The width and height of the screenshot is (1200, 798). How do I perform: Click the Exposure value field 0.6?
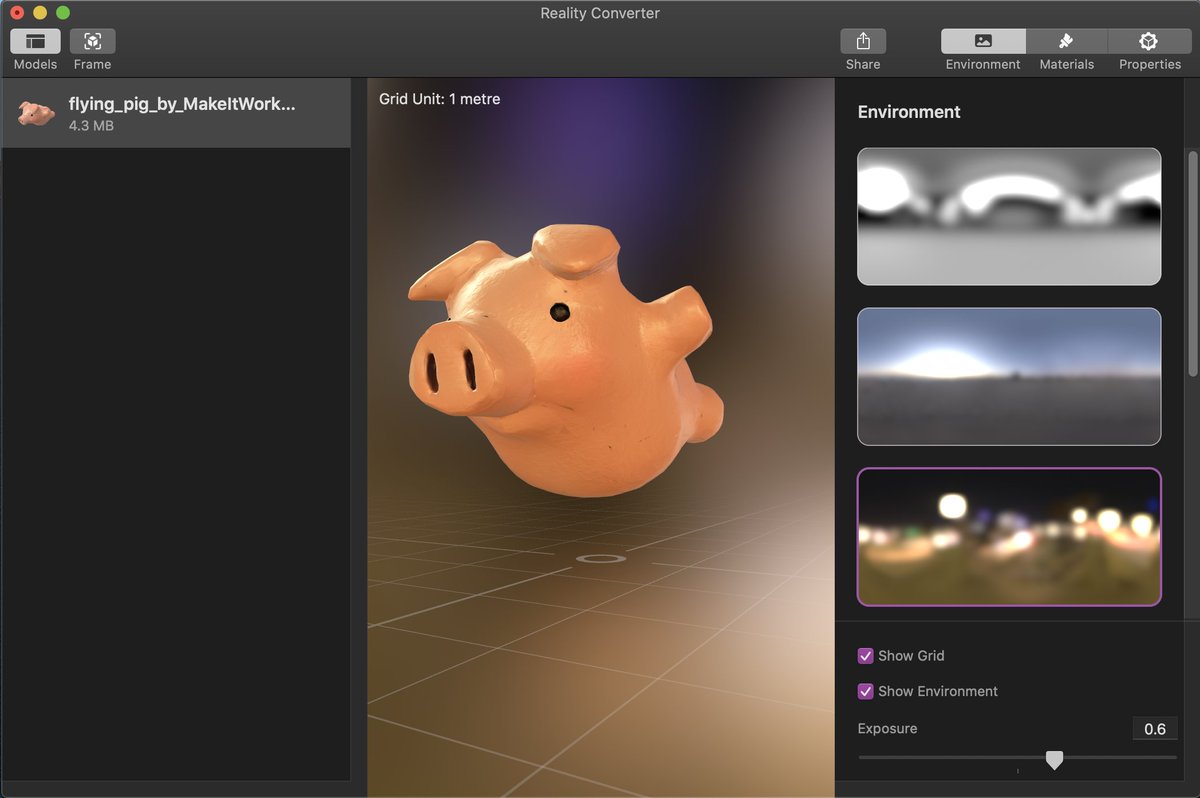(1155, 729)
